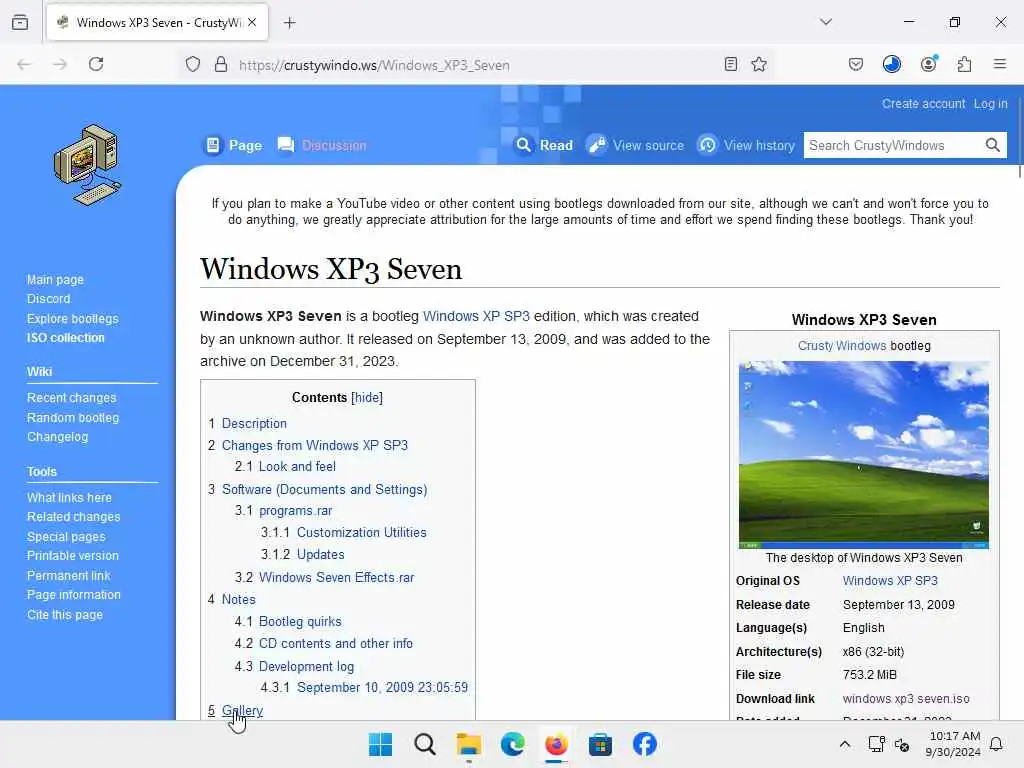Expand the list all tabs chevron

(x=826, y=22)
